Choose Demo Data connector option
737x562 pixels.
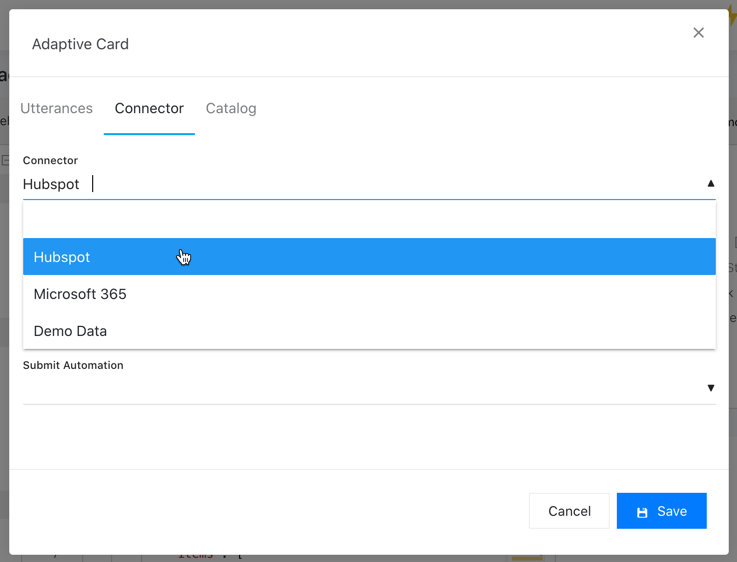(x=369, y=331)
